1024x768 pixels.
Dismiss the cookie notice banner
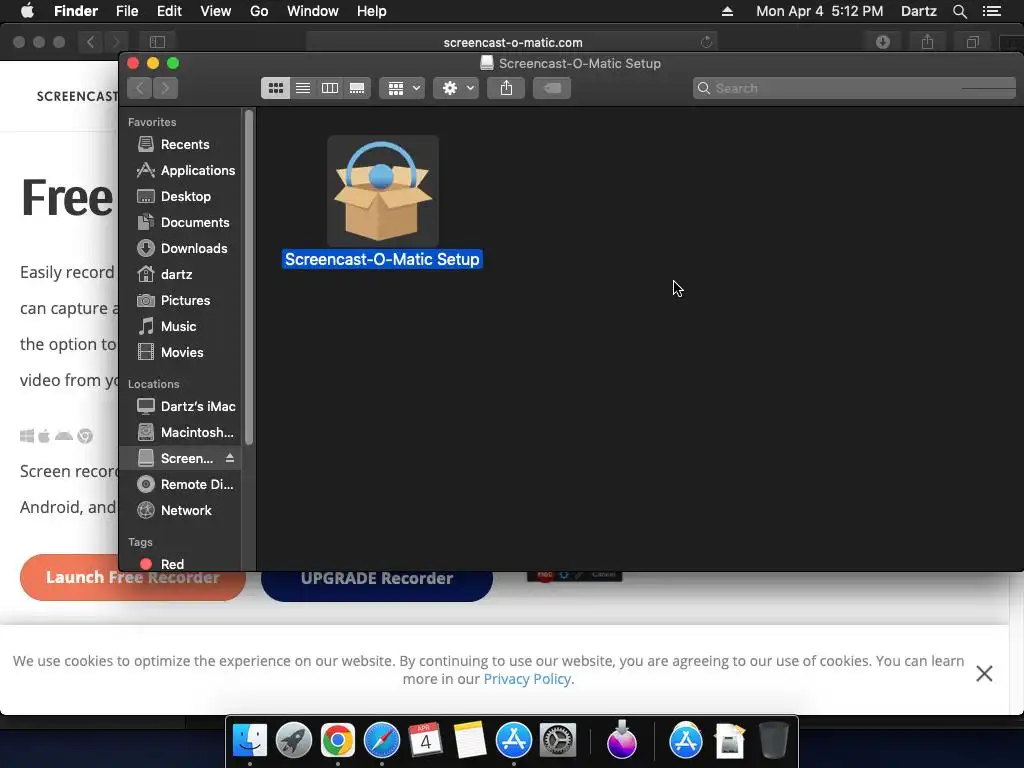(x=984, y=673)
